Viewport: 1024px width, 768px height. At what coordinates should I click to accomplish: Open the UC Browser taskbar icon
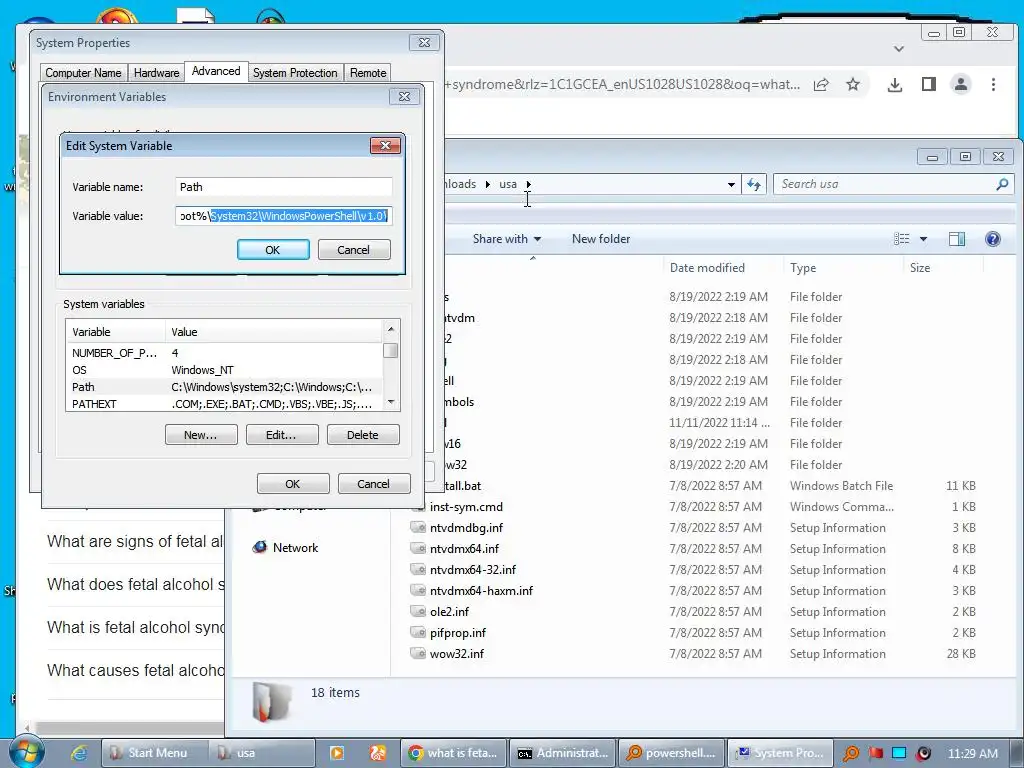[377, 753]
